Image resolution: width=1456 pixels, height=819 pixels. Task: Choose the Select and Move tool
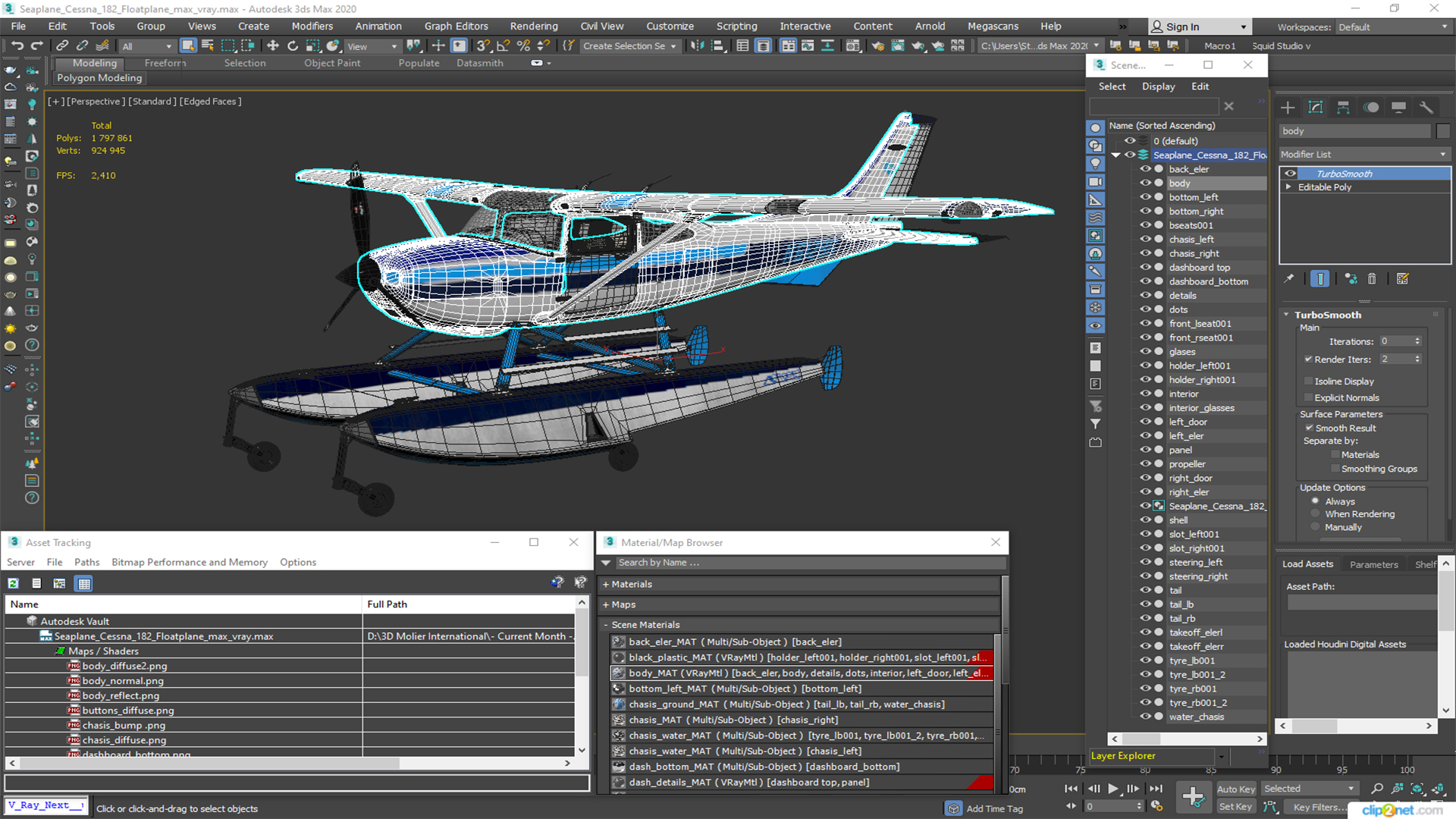pos(273,45)
